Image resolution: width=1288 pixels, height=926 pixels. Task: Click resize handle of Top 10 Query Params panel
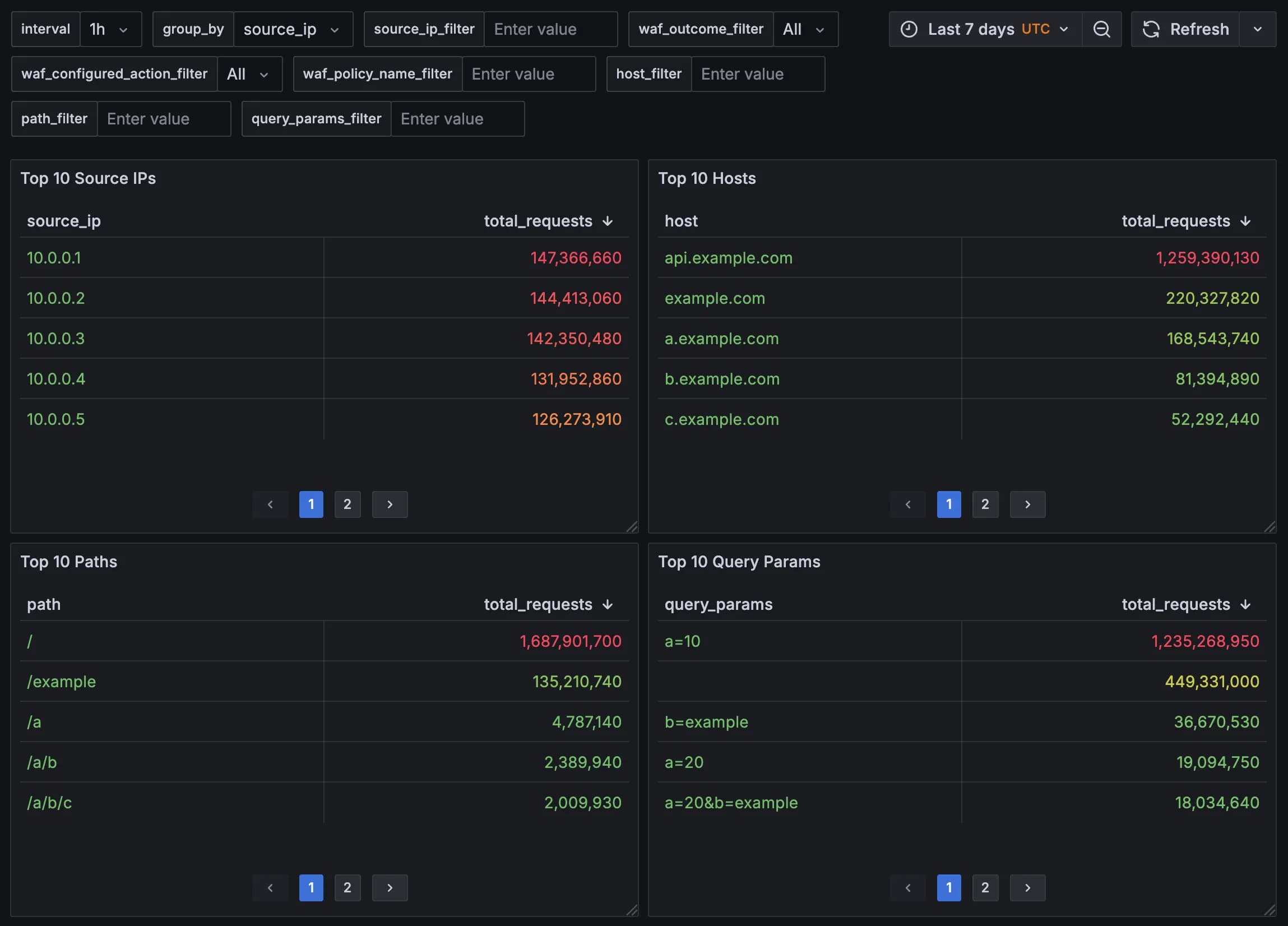tap(1270, 910)
